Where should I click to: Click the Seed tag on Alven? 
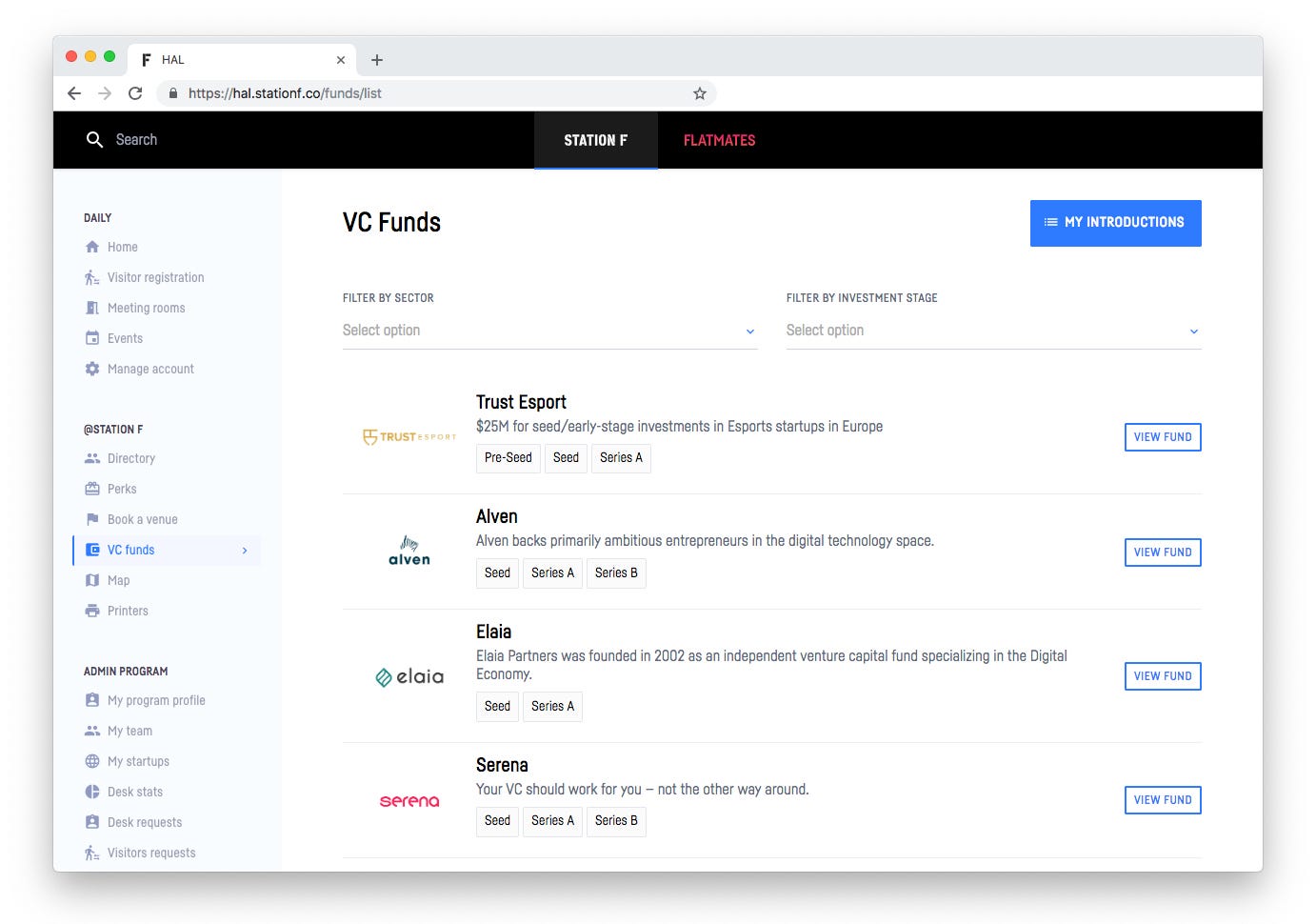coord(497,573)
